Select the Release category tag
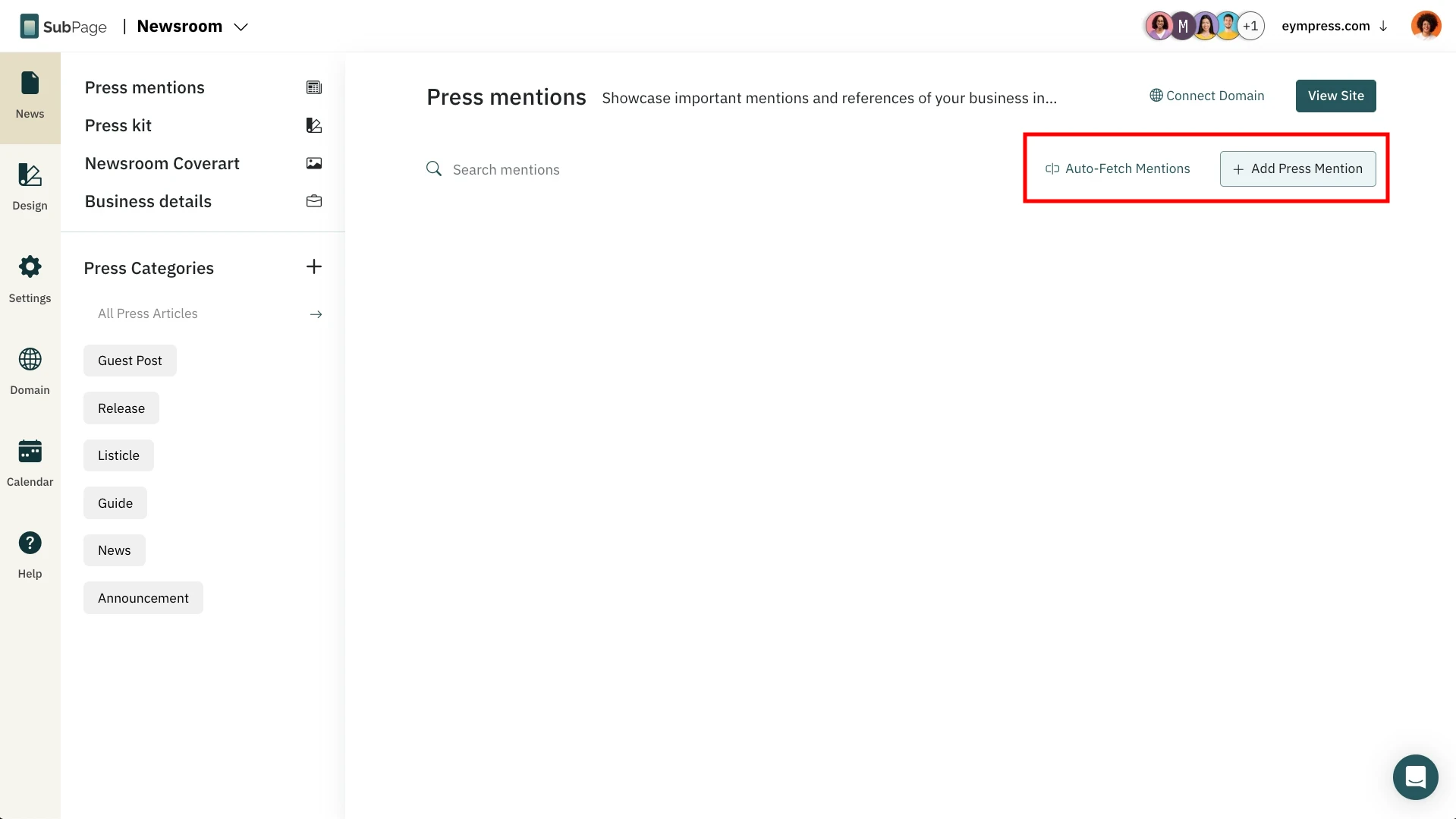 121,408
